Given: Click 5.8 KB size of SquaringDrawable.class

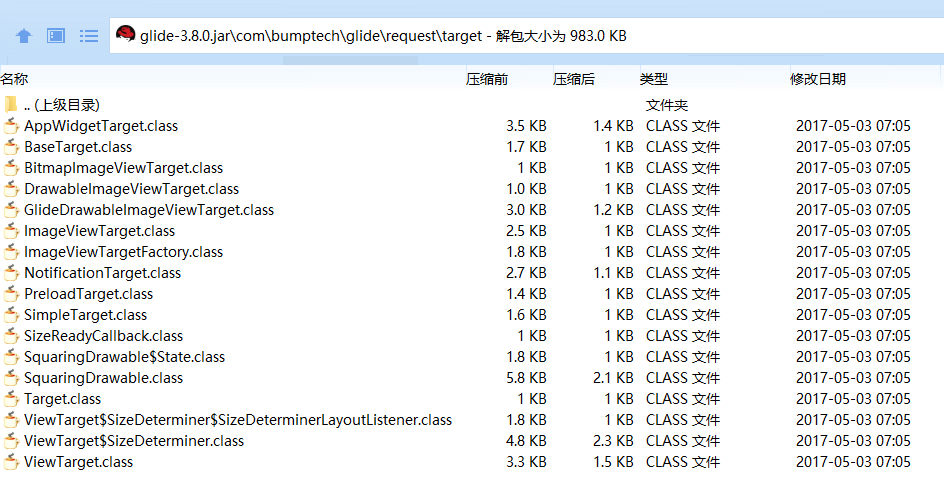Looking at the screenshot, I should (x=526, y=378).
